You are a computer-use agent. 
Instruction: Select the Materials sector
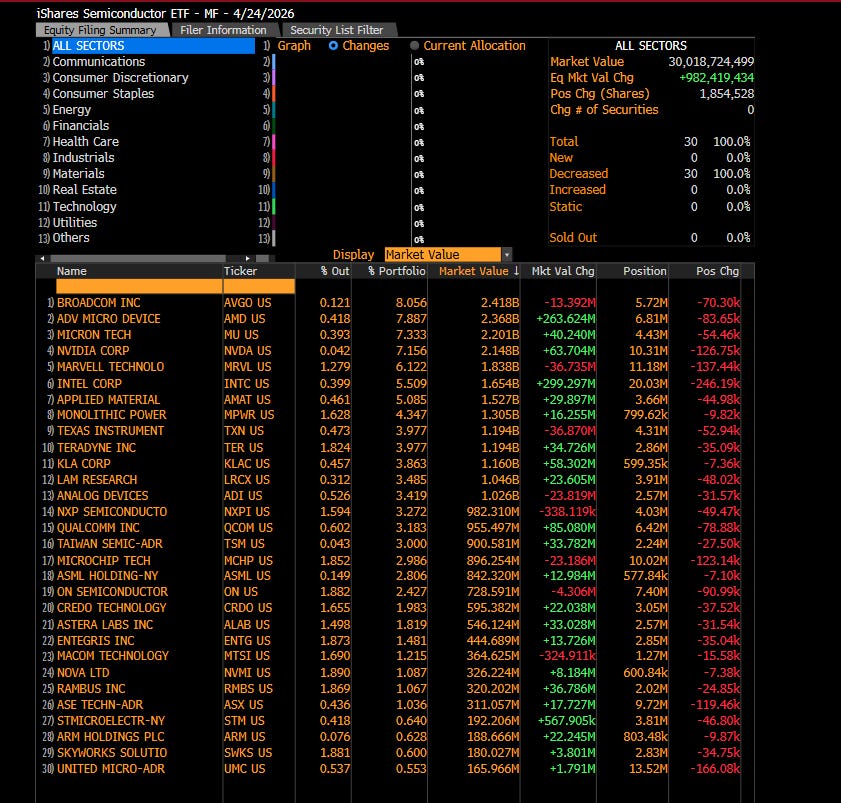click(79, 174)
